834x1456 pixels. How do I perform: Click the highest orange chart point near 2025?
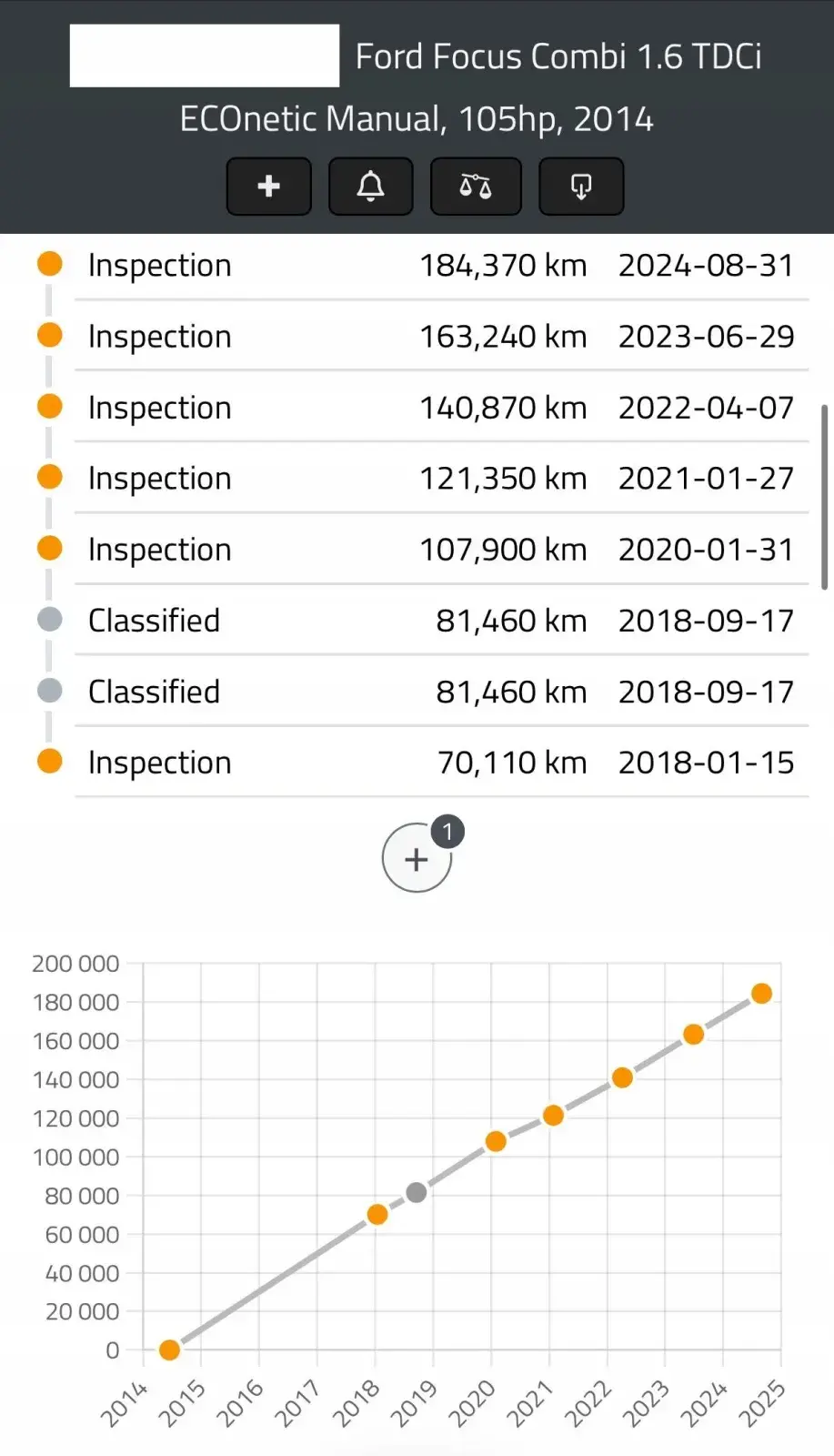[762, 994]
